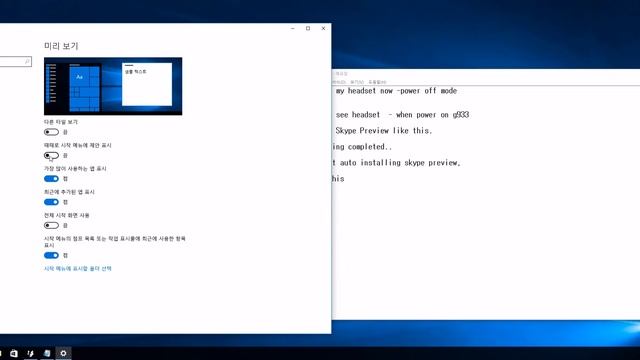Enable use full Start screen (전체 시작 화면)
Viewport: 640px width, 360px height.
coord(51,225)
